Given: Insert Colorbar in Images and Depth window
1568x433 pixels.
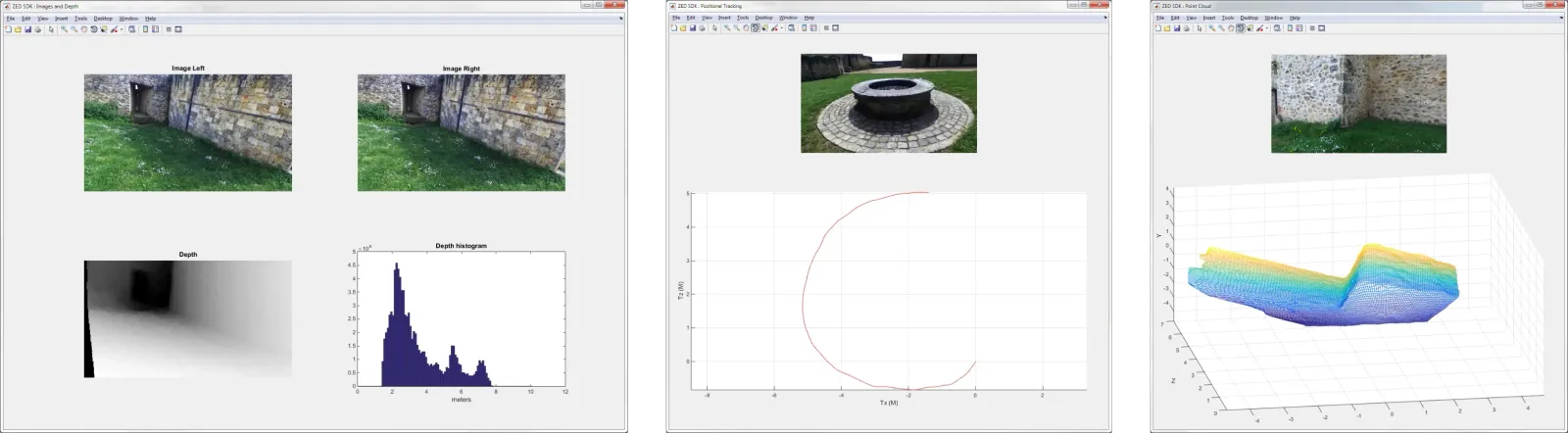Looking at the screenshot, I should click(x=145, y=29).
